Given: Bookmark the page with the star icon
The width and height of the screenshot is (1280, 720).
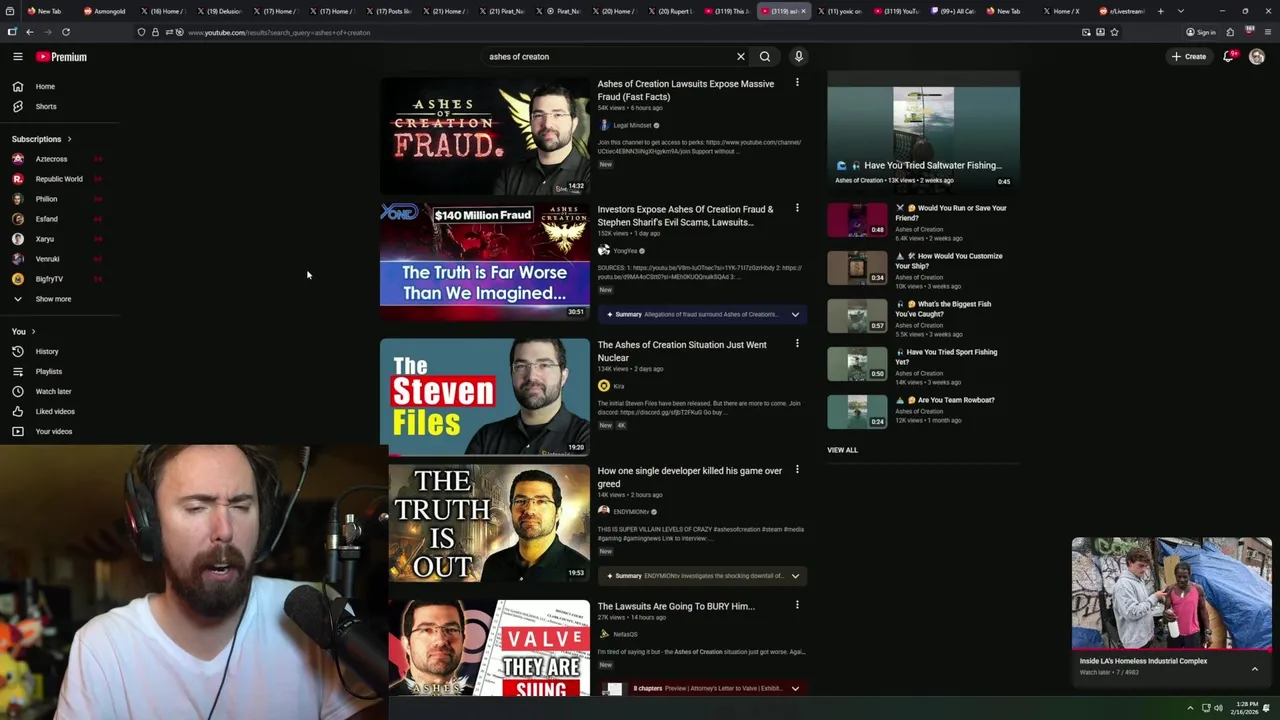Looking at the screenshot, I should pos(1114,32).
